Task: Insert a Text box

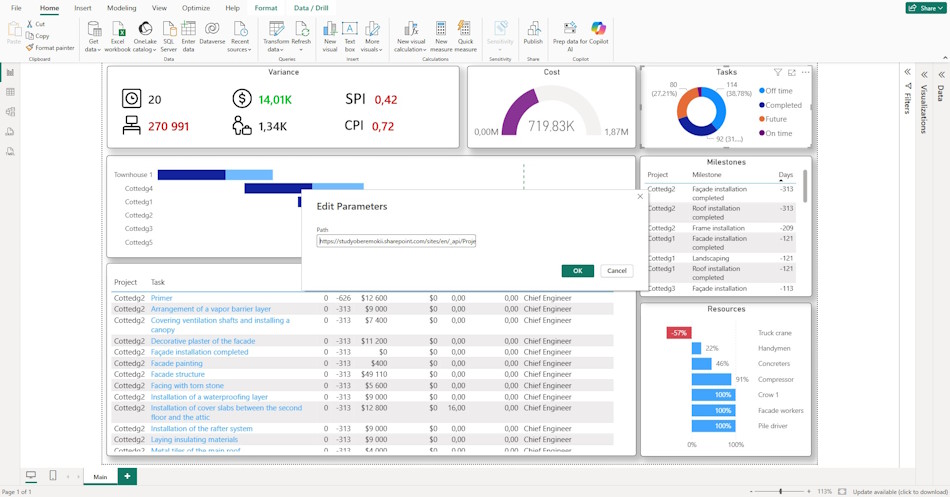Action: pos(350,36)
